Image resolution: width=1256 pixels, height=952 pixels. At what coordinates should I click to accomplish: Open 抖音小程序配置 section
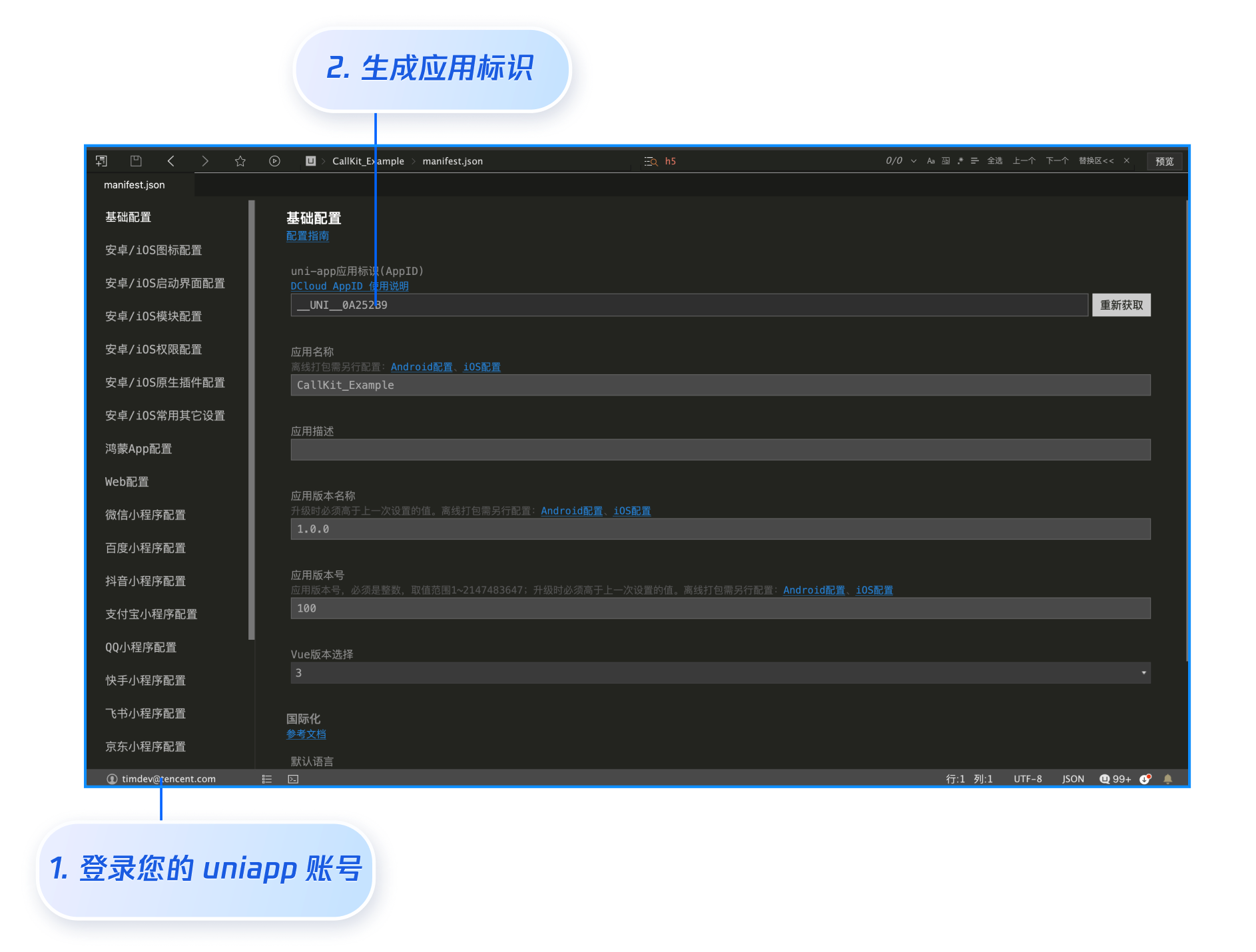pos(145,581)
